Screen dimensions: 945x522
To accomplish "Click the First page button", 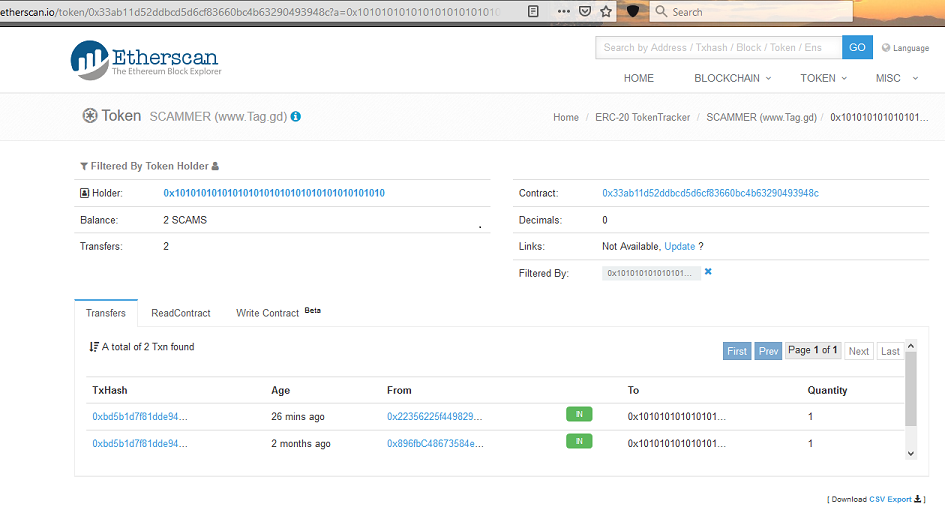I will [736, 351].
